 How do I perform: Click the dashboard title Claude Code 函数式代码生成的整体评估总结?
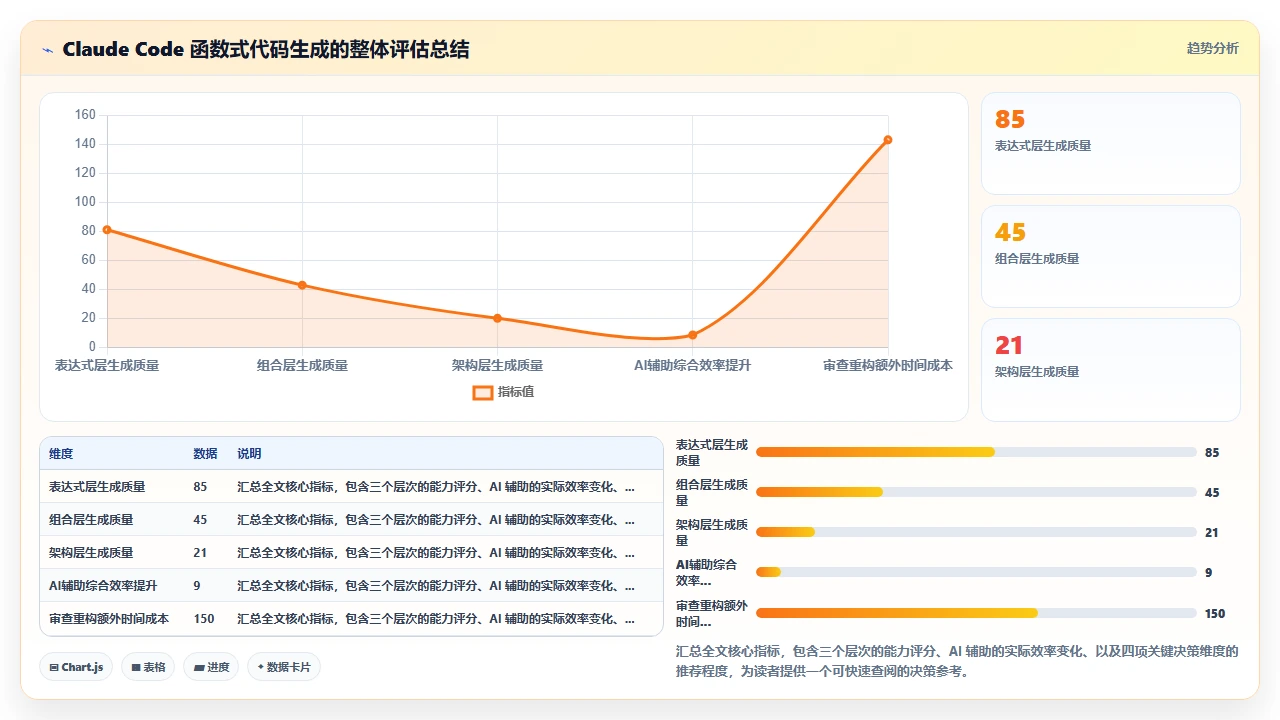pos(266,49)
